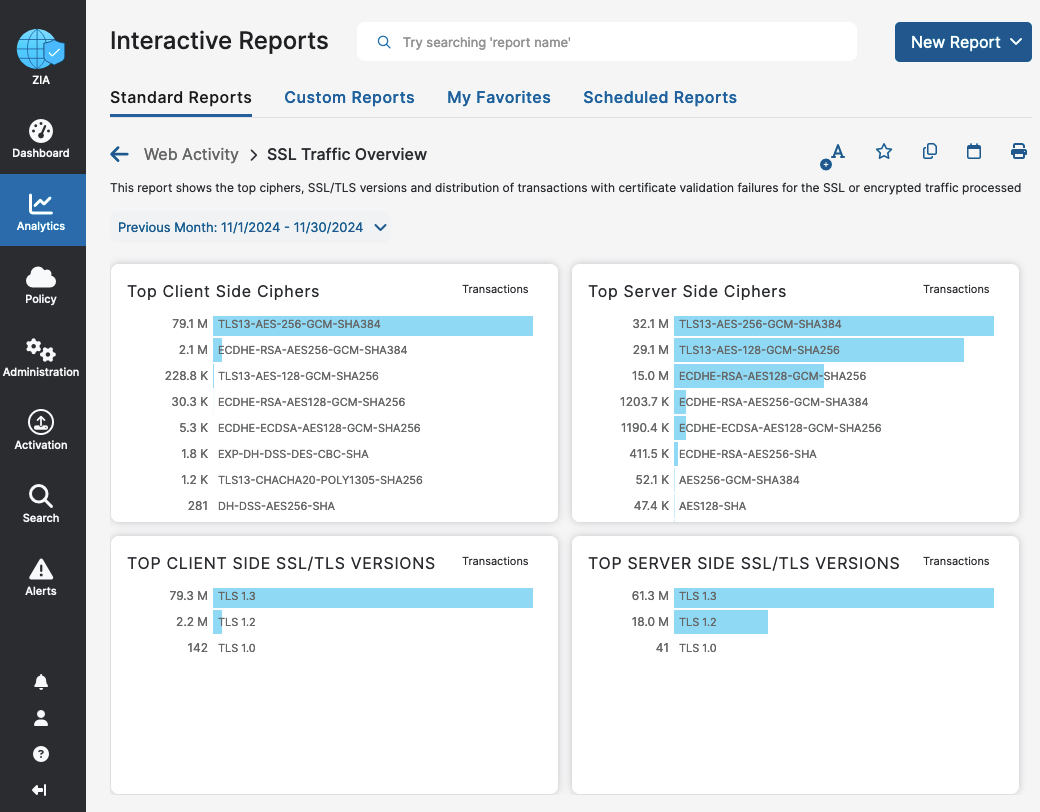The image size is (1040, 812).
Task: Click the schedule report calendar icon
Action: (973, 152)
